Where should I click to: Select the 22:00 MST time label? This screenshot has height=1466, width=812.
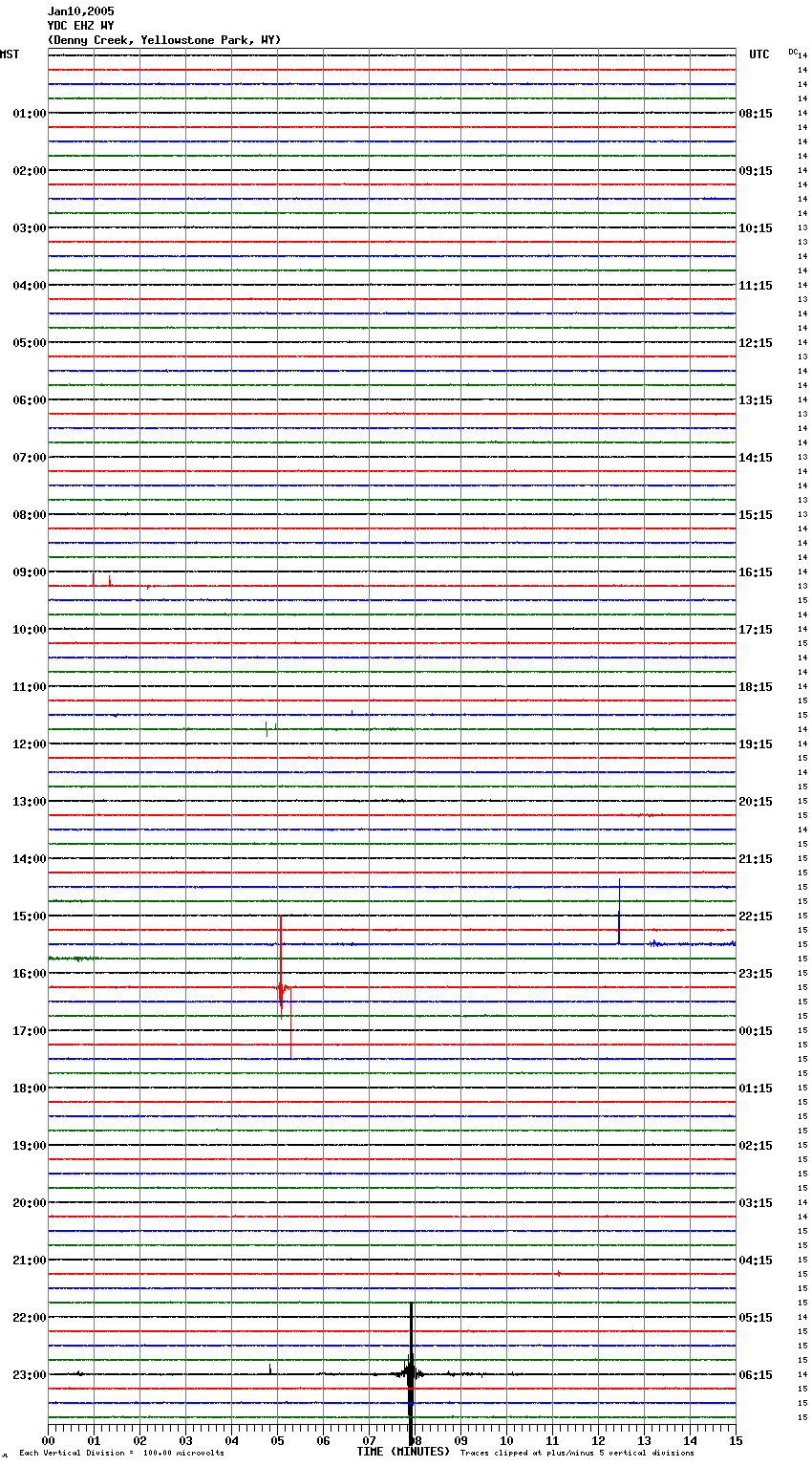tap(29, 1318)
